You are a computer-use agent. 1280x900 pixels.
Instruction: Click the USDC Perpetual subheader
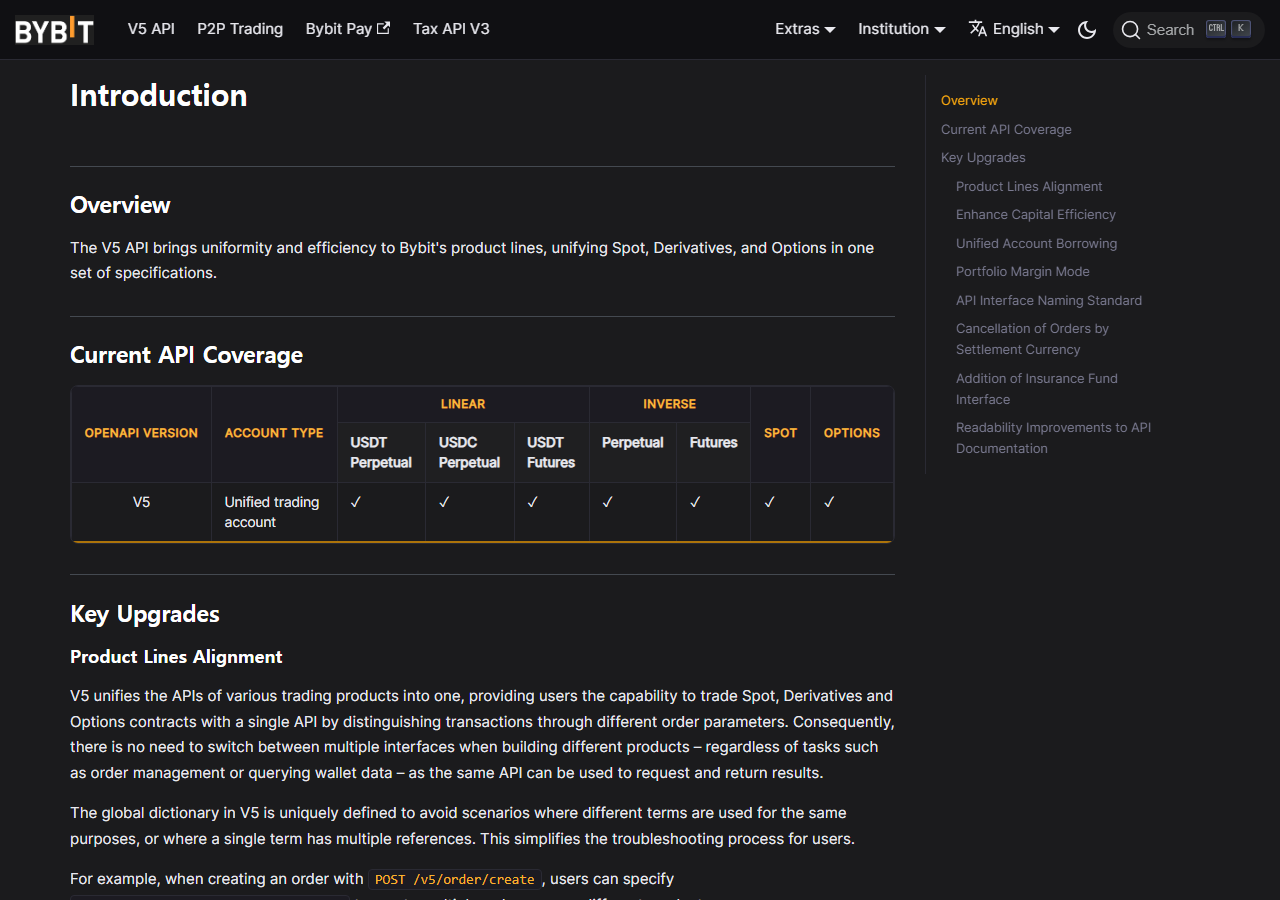469,452
